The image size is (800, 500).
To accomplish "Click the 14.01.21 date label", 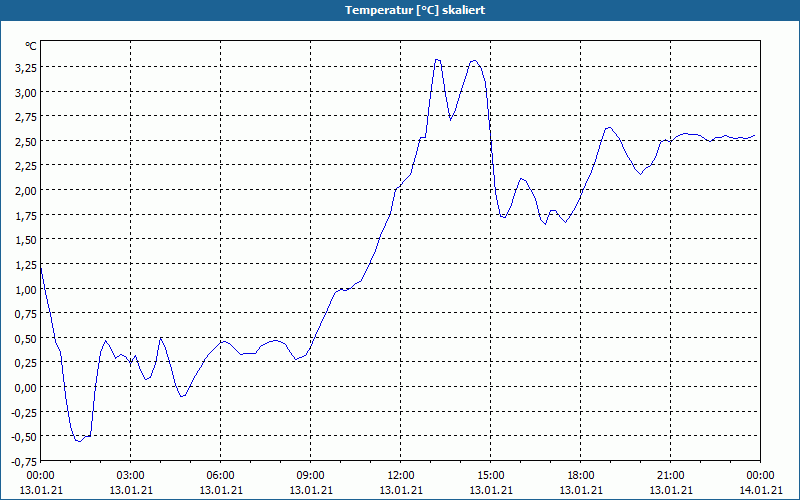I will 761,490.
